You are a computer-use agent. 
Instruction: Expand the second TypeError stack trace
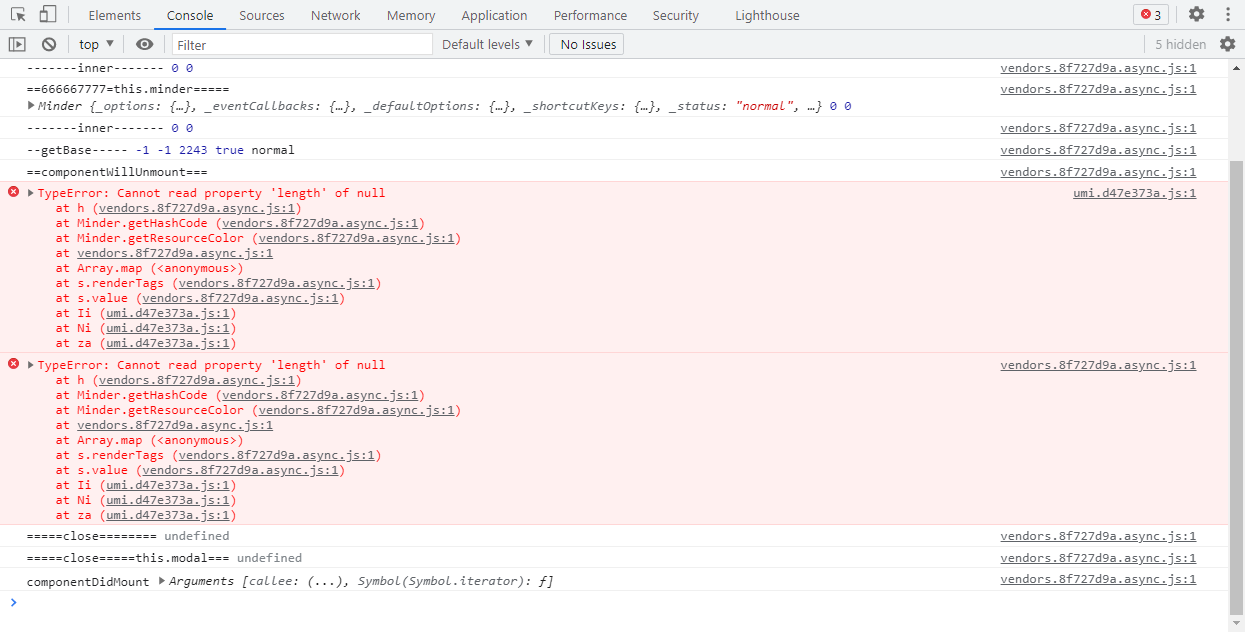click(x=31, y=365)
